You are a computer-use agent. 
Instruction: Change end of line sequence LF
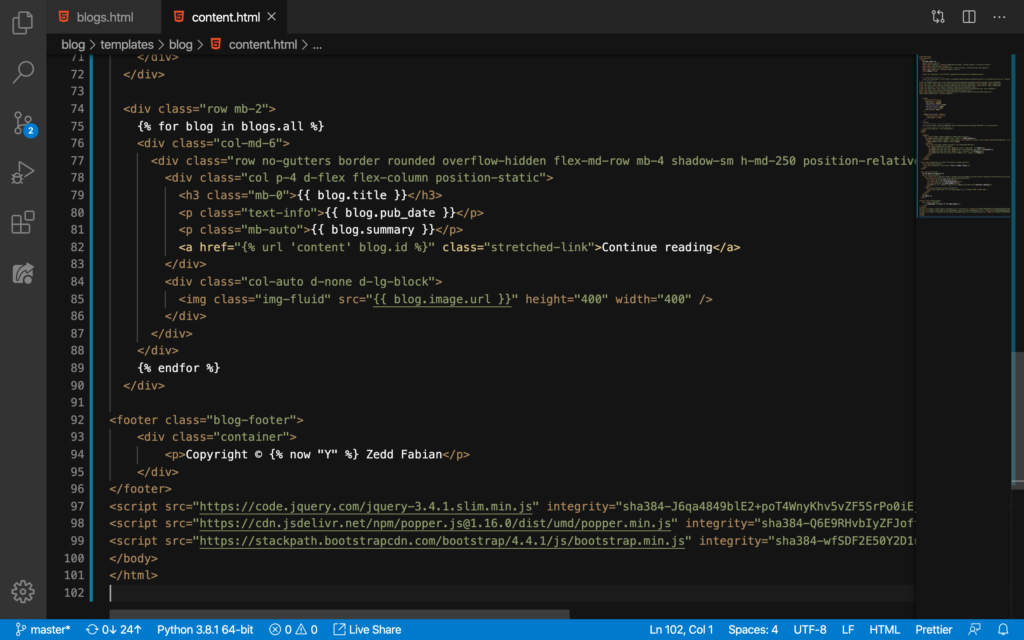848,630
